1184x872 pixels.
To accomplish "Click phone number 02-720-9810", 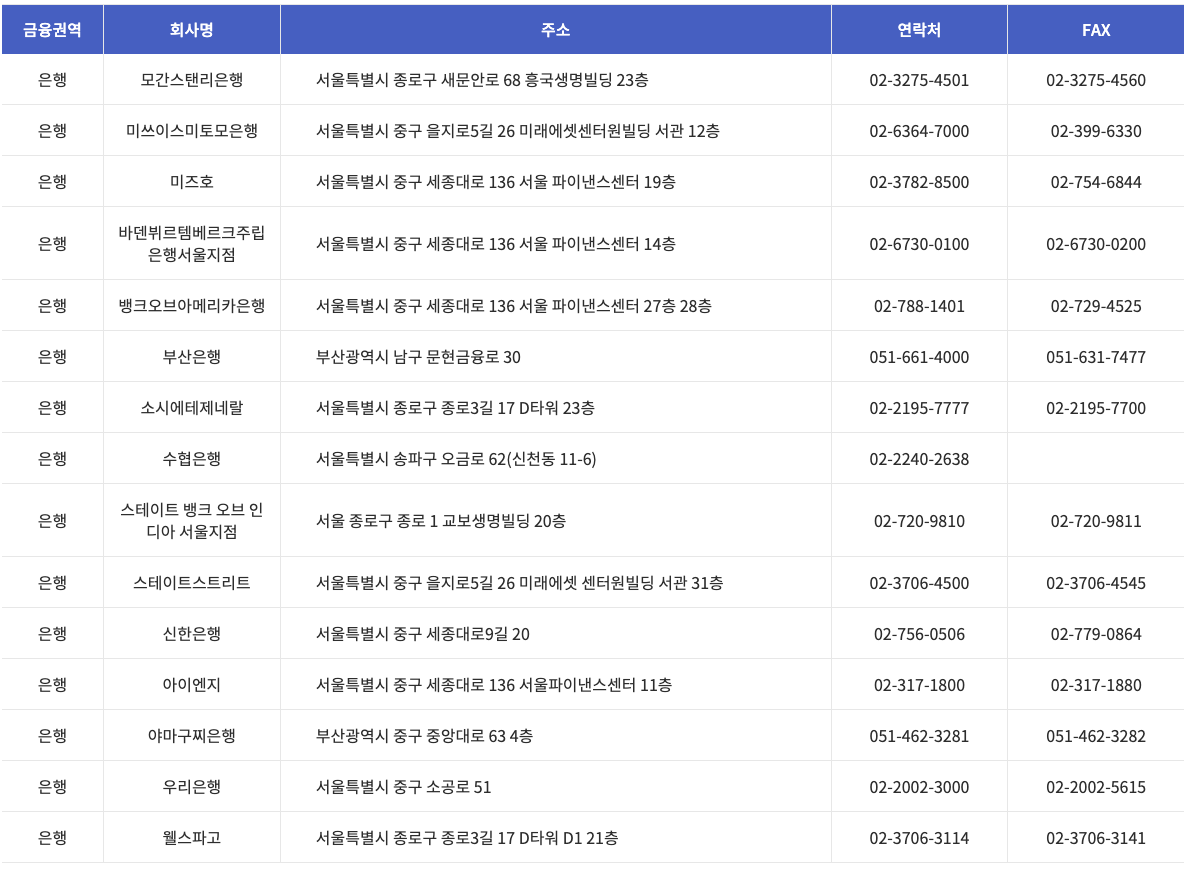I will tap(919, 520).
